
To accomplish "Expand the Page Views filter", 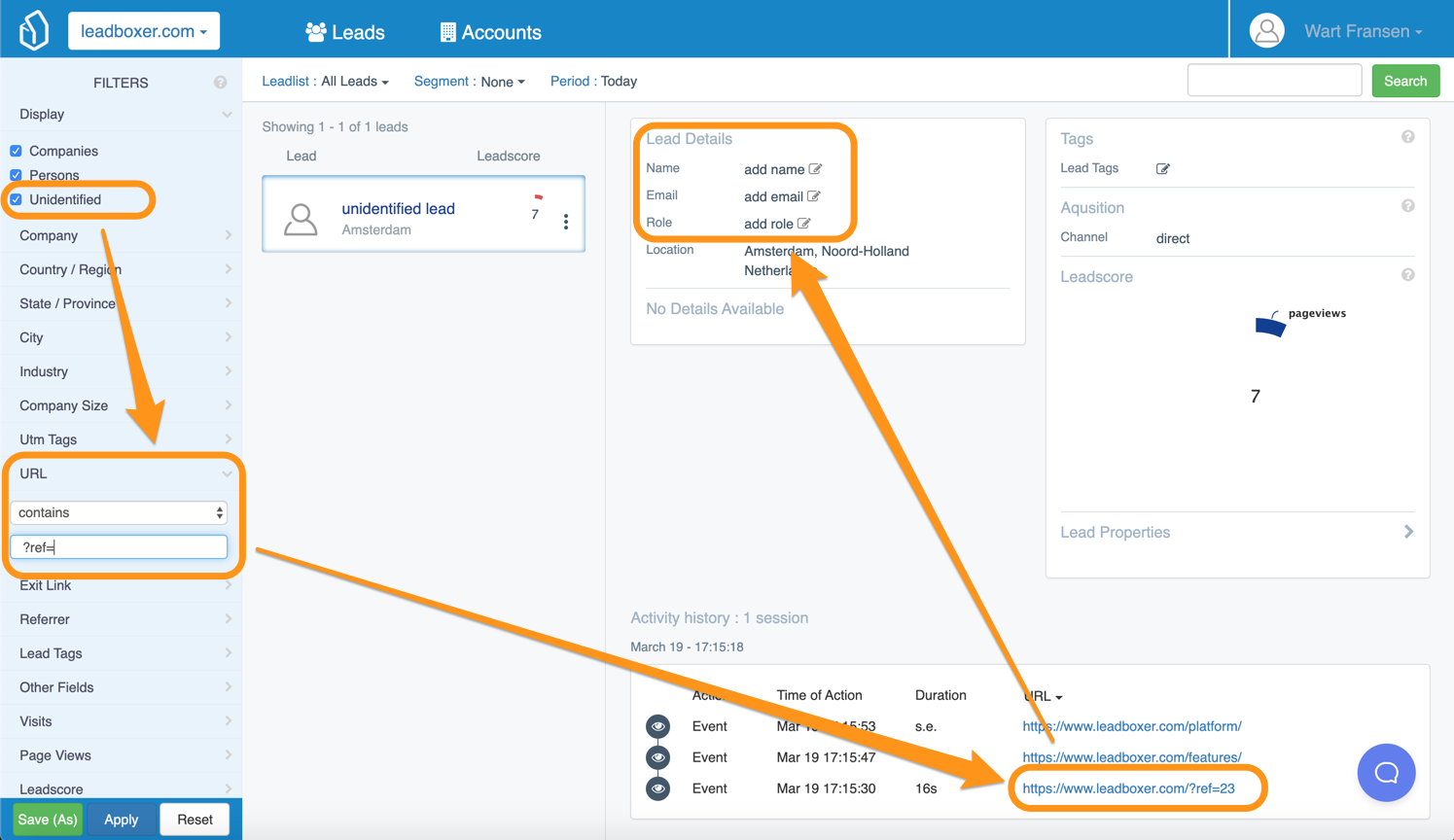I will [121, 755].
